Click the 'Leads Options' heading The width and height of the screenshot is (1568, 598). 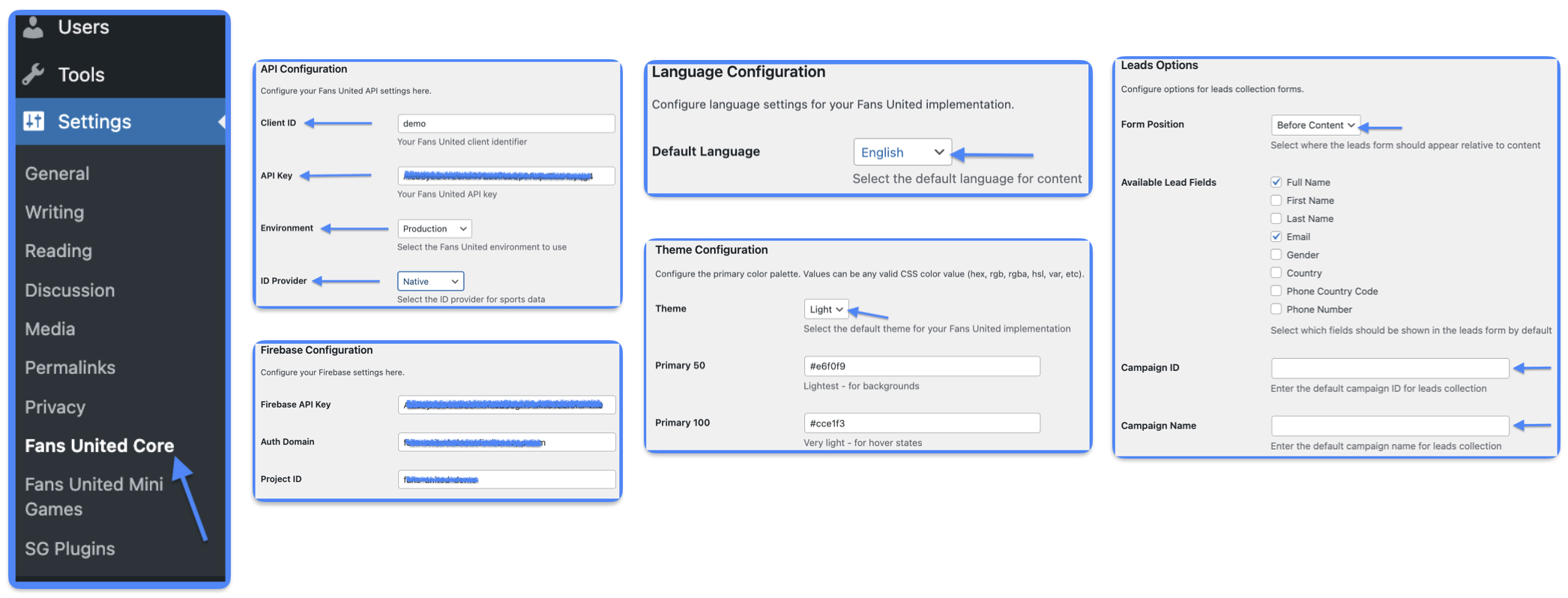(1159, 65)
